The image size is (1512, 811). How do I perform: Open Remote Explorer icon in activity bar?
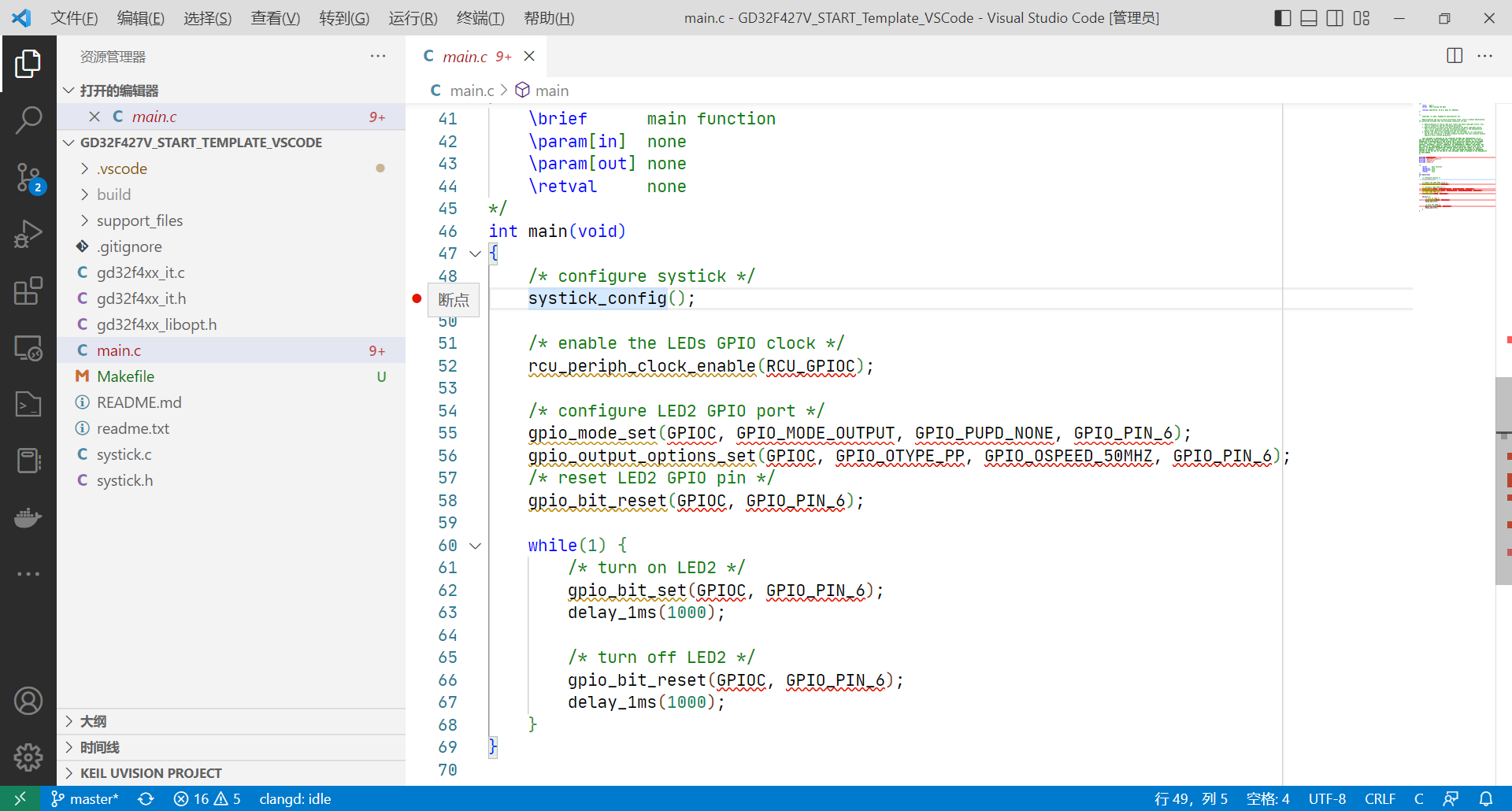coord(28,348)
